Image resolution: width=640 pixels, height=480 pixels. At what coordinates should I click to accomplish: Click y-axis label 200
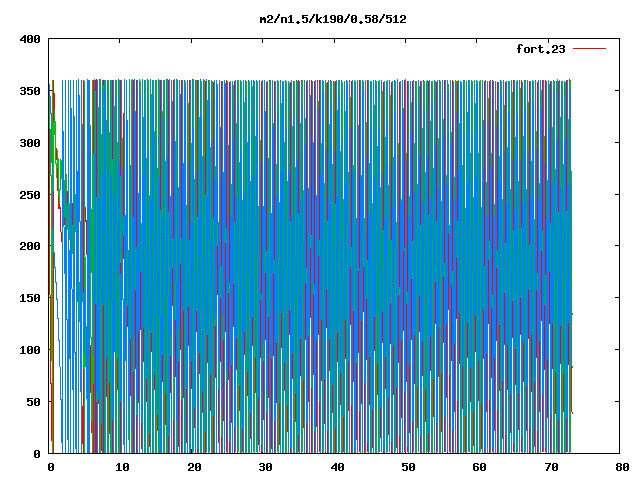click(30, 246)
